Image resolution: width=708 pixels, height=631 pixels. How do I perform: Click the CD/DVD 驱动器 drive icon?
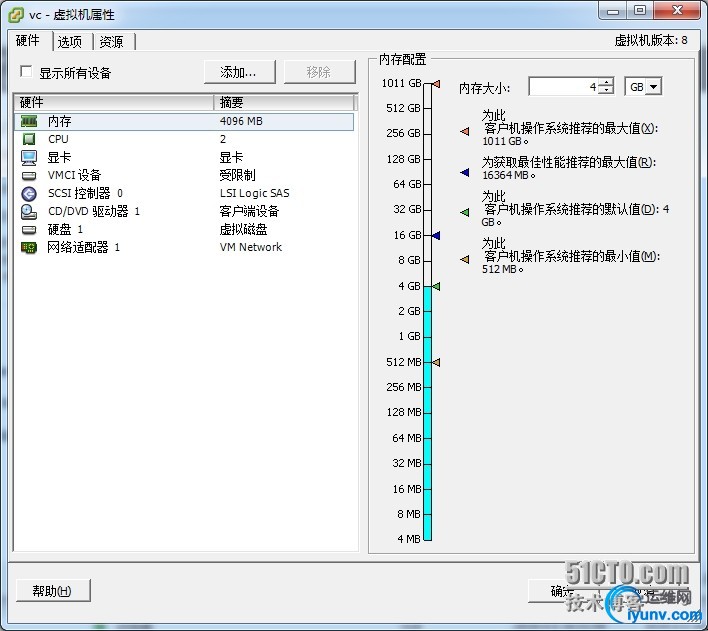(29, 211)
